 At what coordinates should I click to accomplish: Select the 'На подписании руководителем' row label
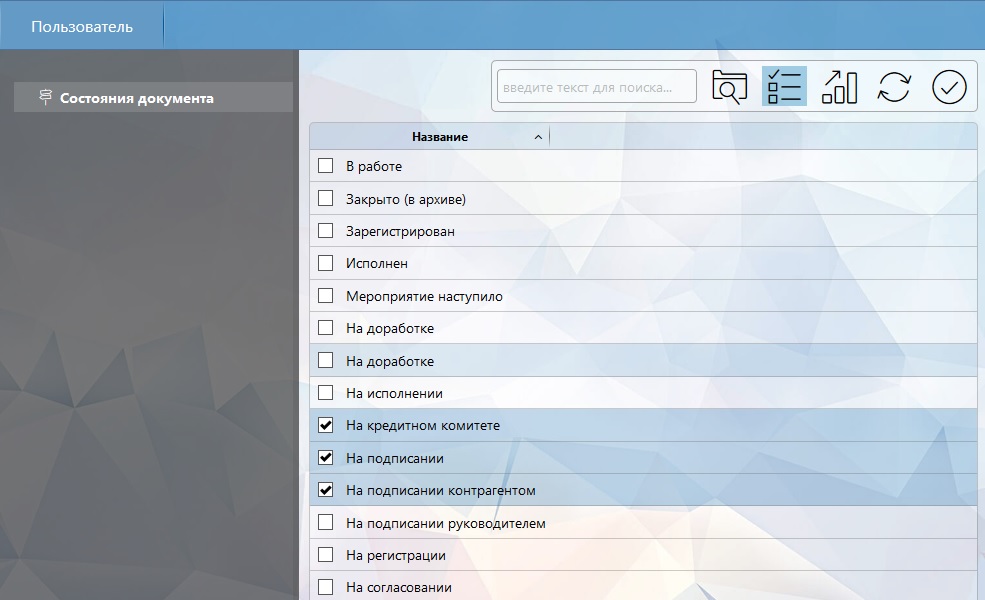pos(445,523)
